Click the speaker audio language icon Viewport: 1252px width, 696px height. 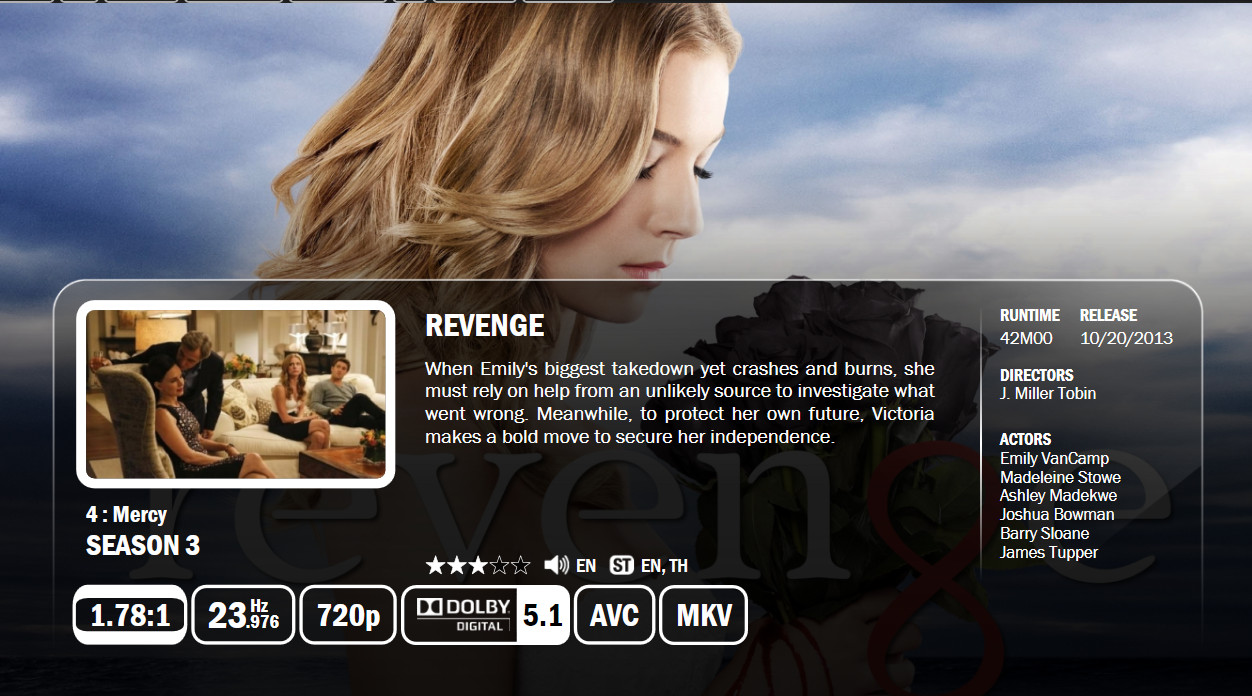(556, 565)
